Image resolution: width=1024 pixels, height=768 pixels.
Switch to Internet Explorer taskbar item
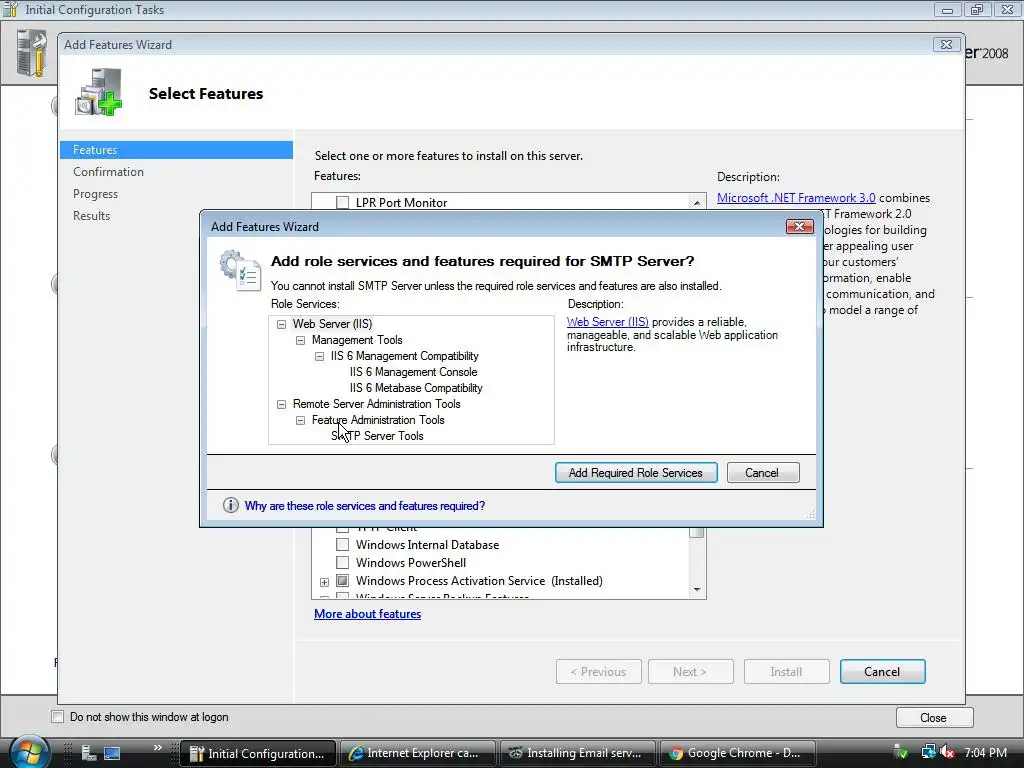pyautogui.click(x=418, y=754)
